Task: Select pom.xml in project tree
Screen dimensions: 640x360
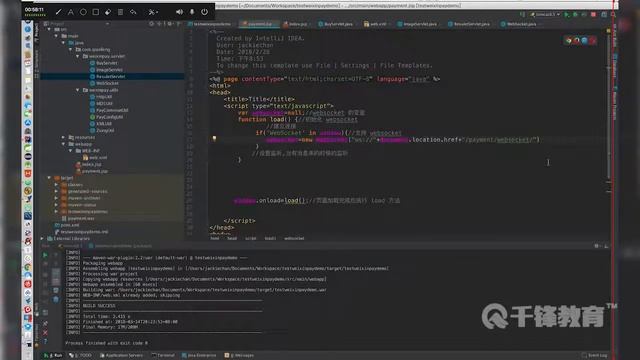Action: click(67, 225)
